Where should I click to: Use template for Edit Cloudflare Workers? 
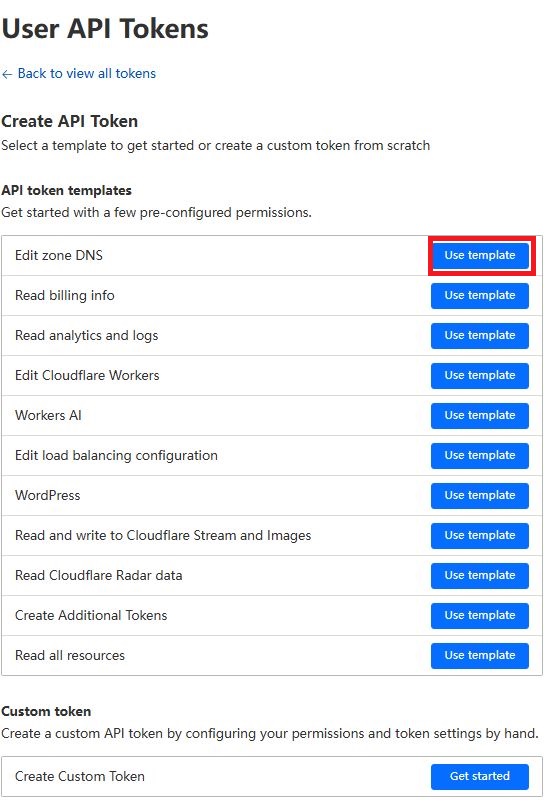click(479, 375)
